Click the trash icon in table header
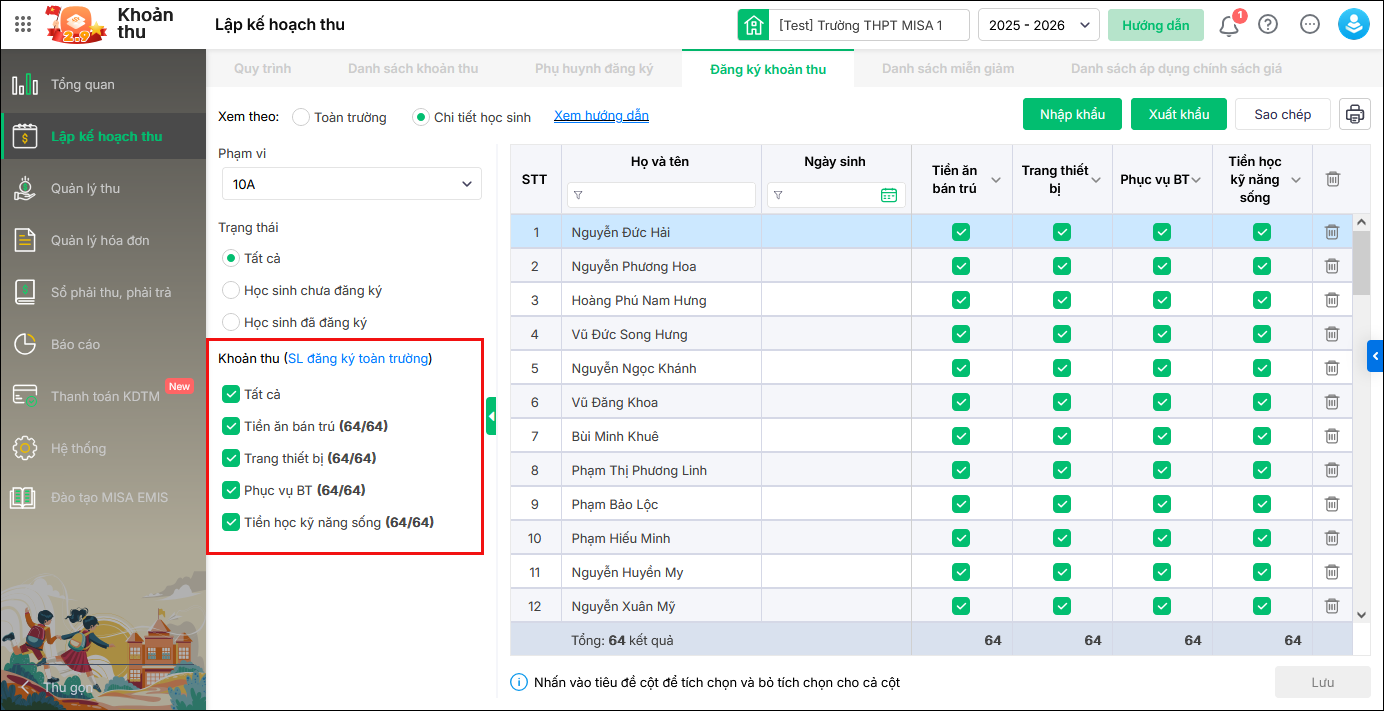1384x711 pixels. pos(1332,179)
